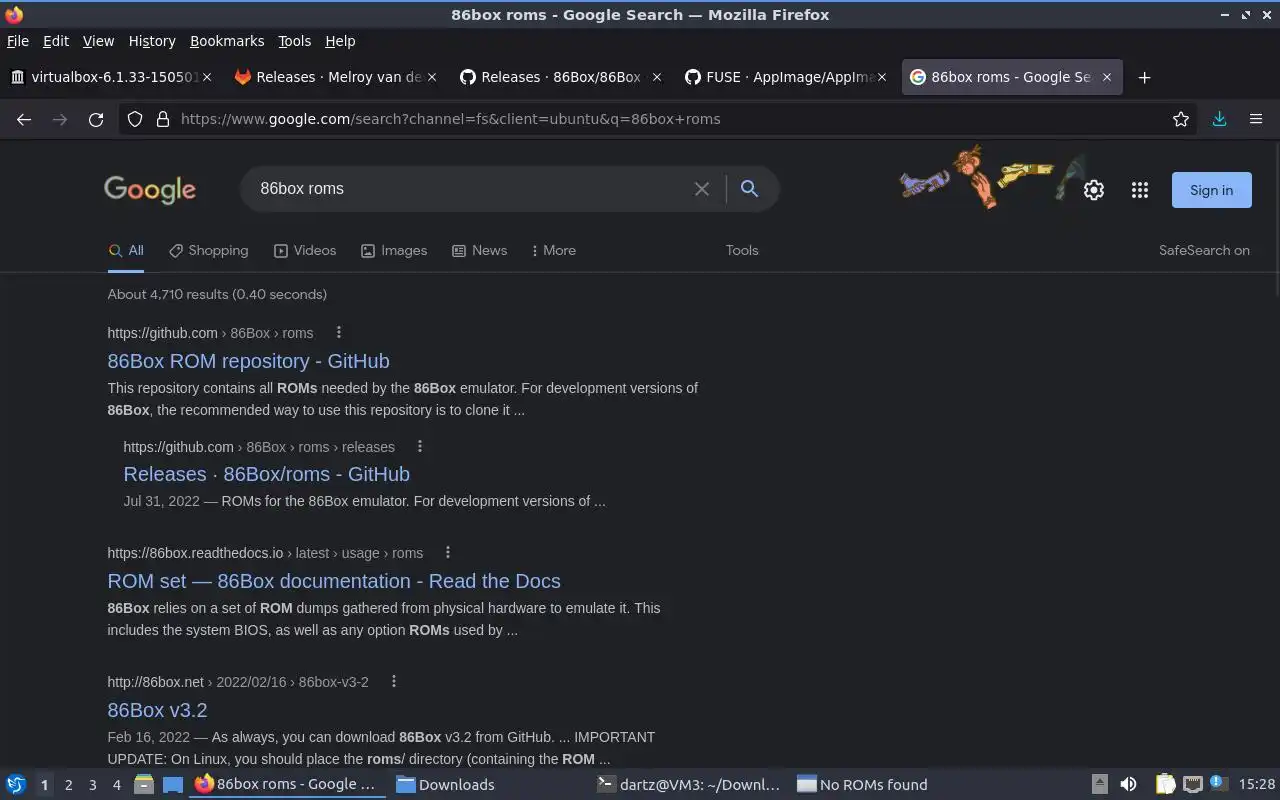Open the update notifier tray icon
This screenshot has height=800, width=1280.
coord(1217,784)
